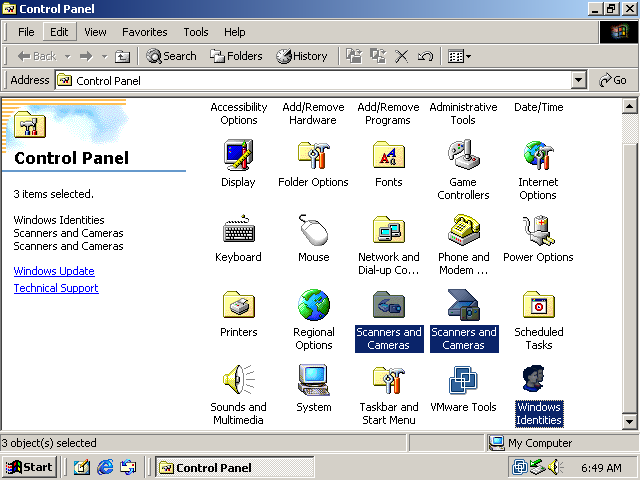Select the Keyboard icon
This screenshot has height=480, width=640.
tap(238, 231)
